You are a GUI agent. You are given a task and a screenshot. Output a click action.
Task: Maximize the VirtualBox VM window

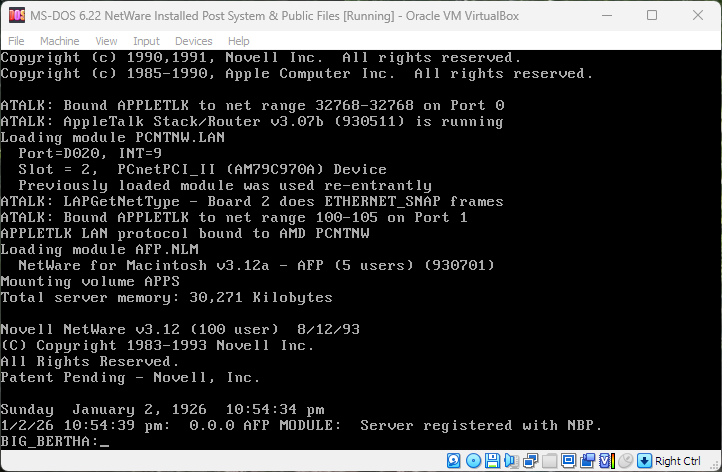(652, 16)
